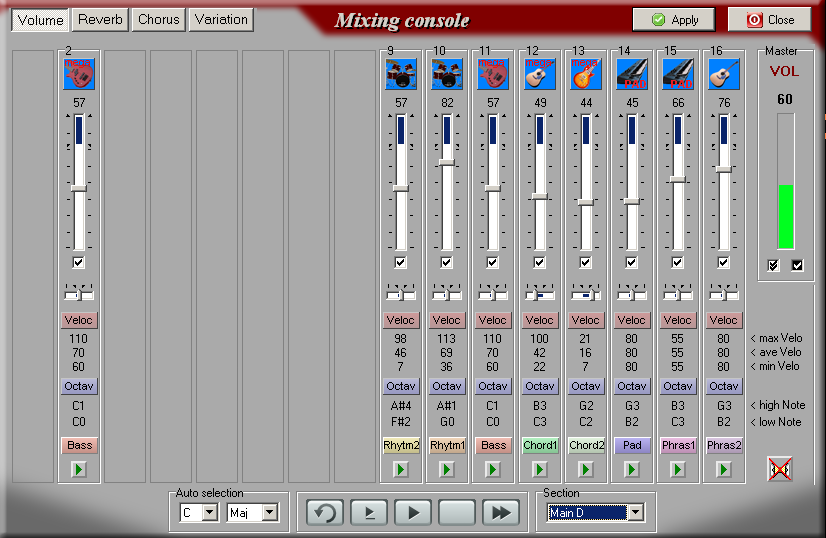The width and height of the screenshot is (826, 538).
Task: Click the Pad track label button
Action: (632, 445)
